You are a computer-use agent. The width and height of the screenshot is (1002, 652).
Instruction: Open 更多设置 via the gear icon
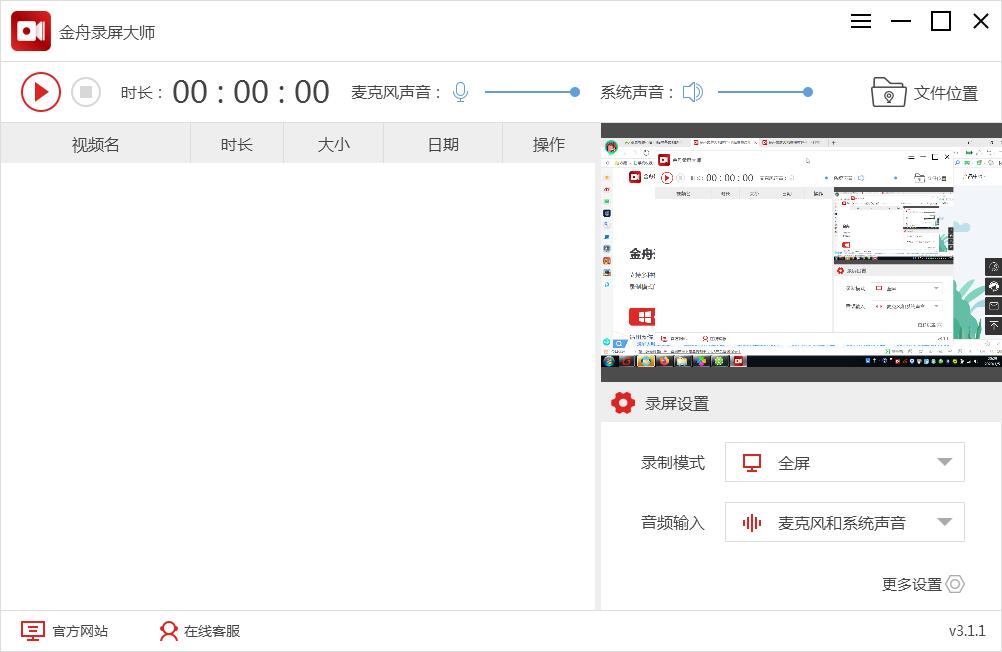(956, 584)
